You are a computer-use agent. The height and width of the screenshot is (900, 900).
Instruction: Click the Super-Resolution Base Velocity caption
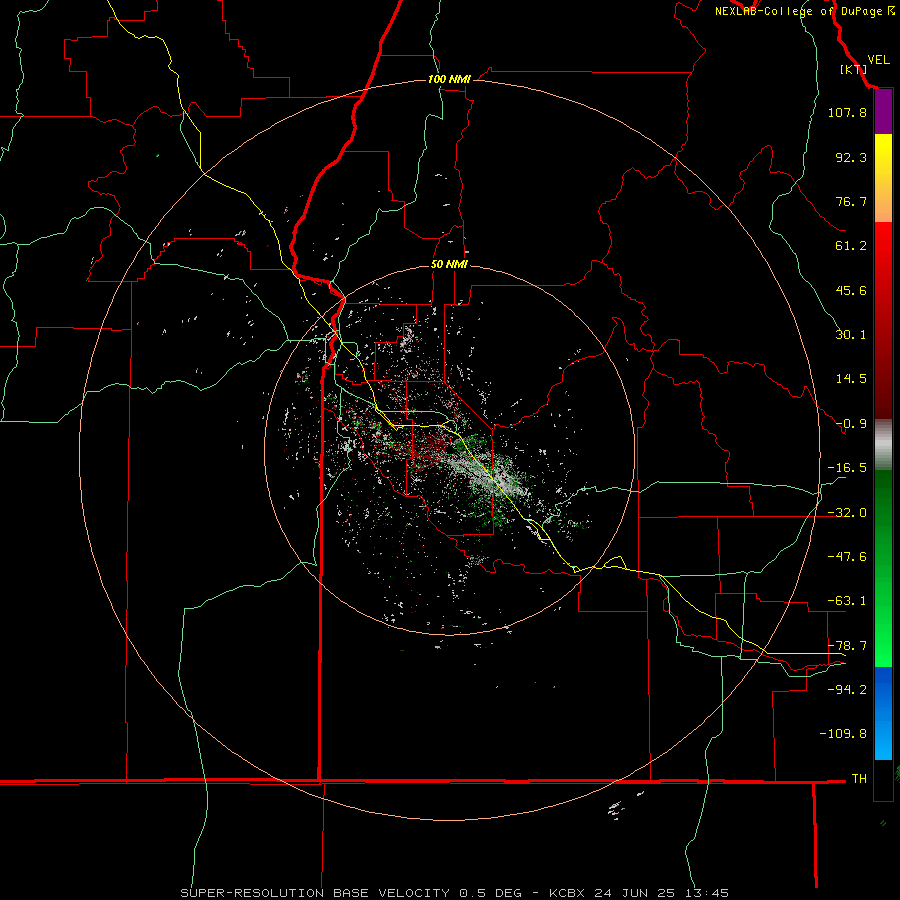point(455,893)
